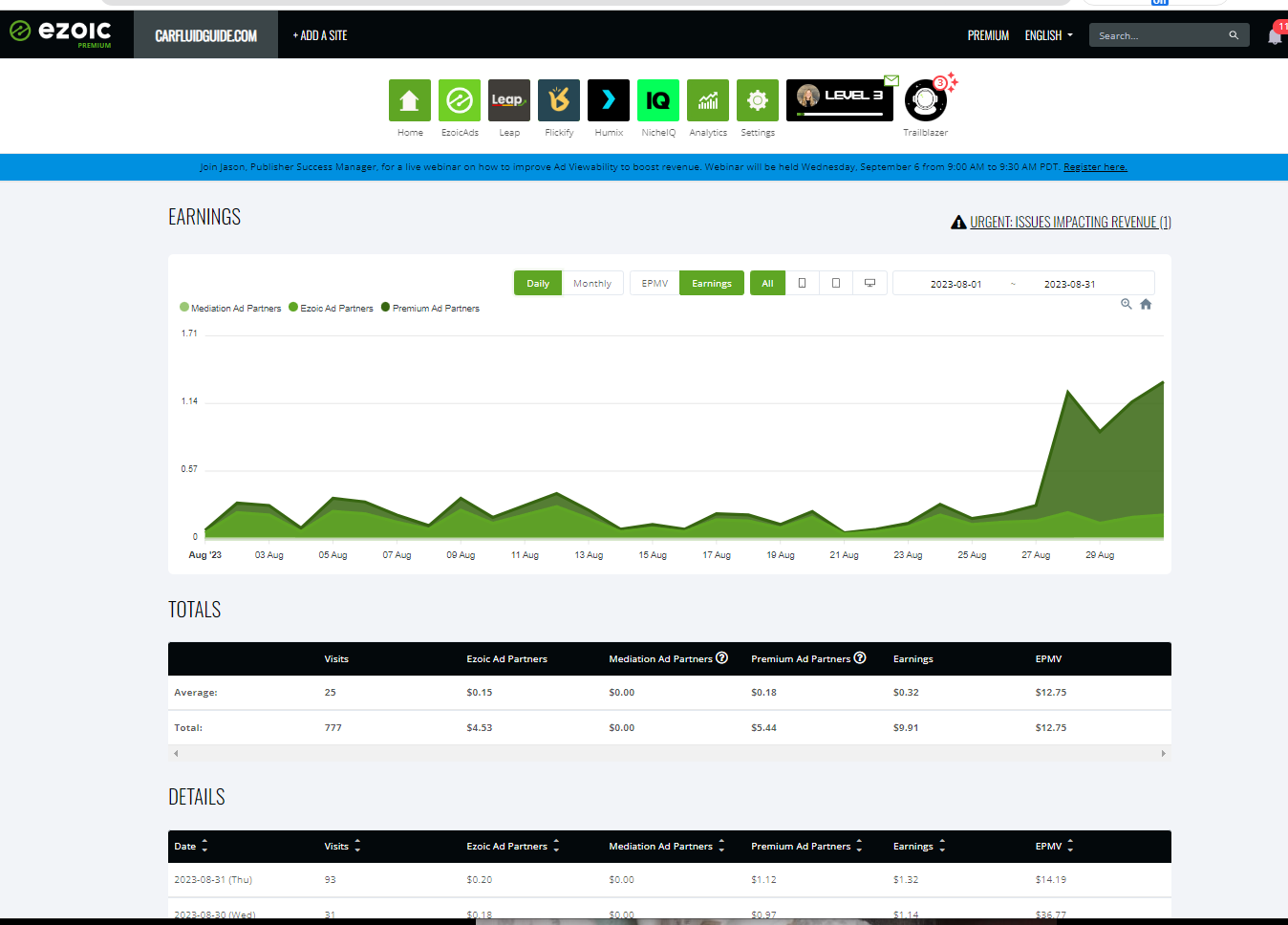
Task: Toggle Mediation Ad Partners legend series
Action: point(230,308)
